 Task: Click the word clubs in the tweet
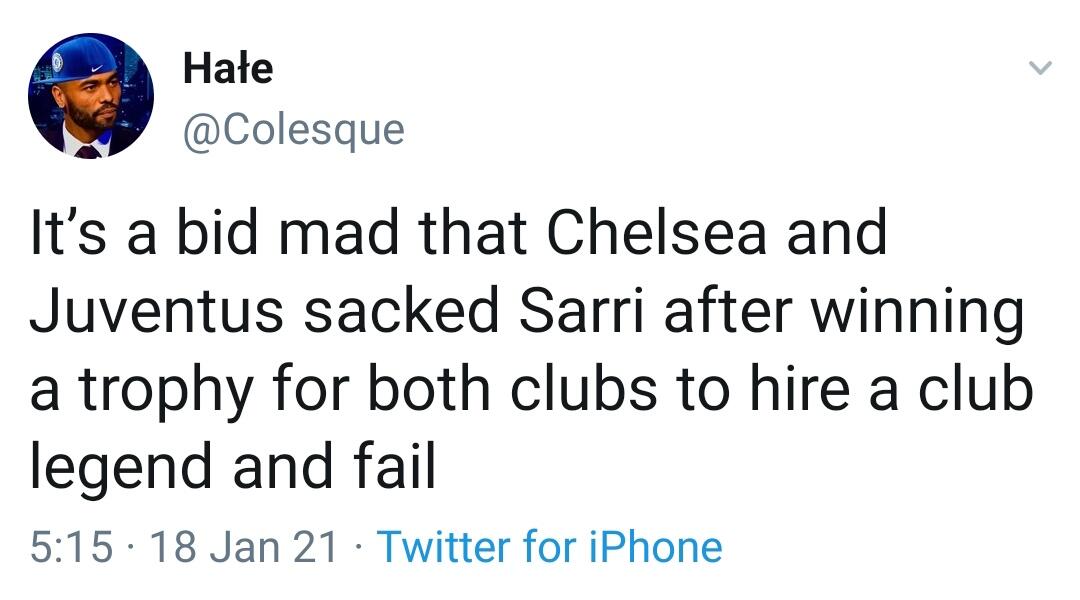[591, 390]
